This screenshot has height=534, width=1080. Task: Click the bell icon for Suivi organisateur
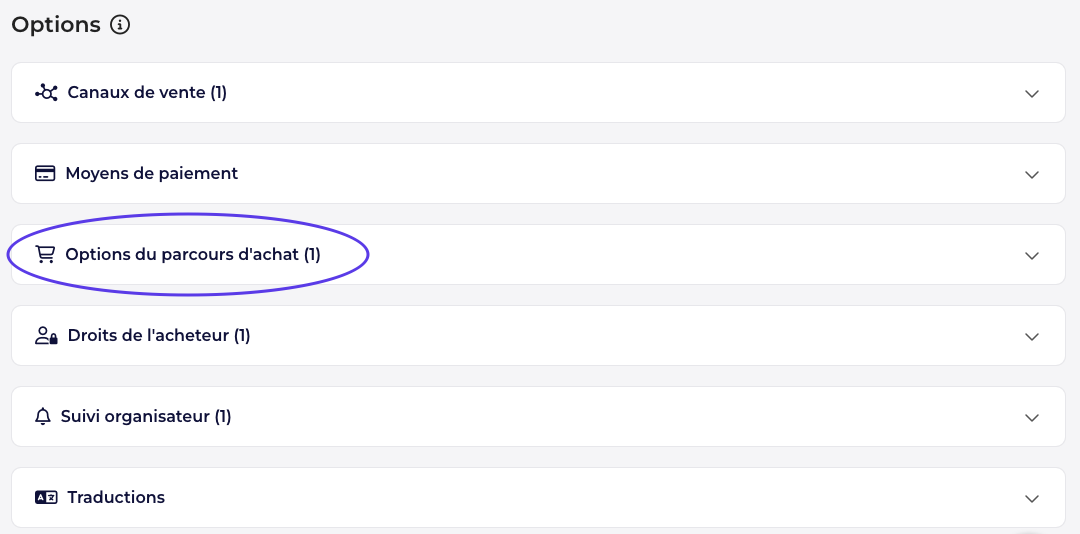tap(43, 417)
